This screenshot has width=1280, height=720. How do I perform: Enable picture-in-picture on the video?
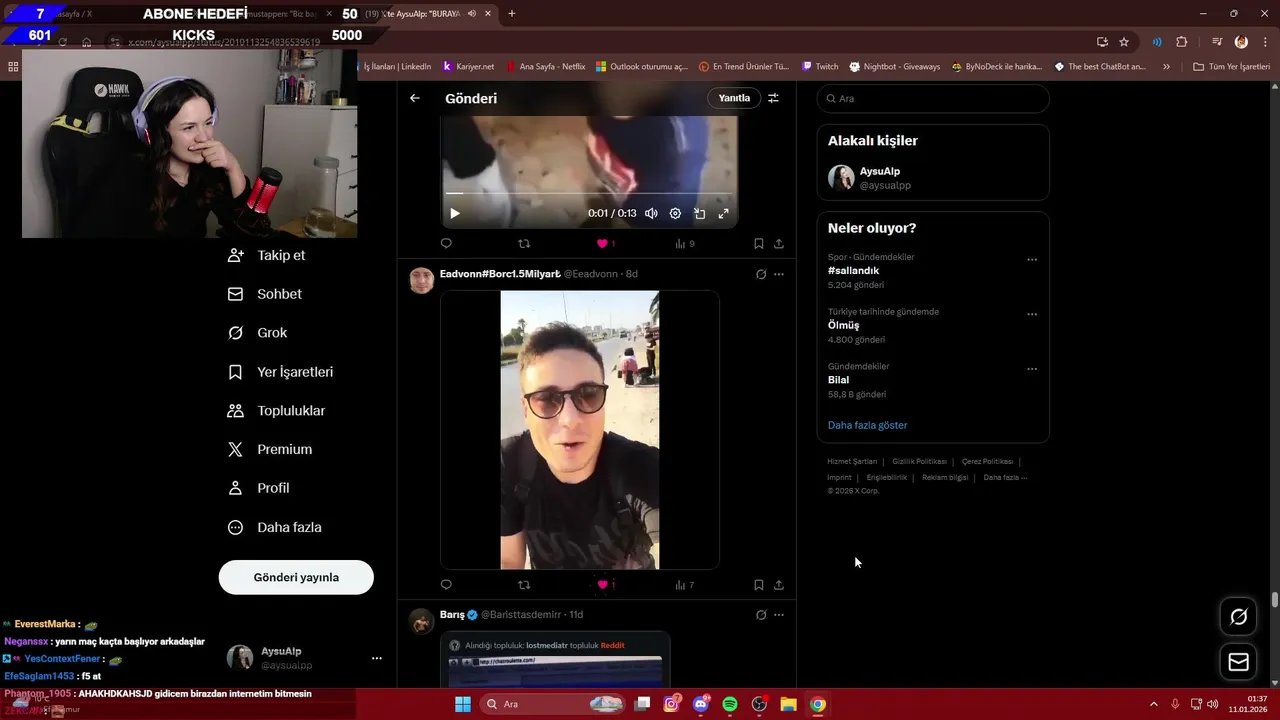pos(699,213)
